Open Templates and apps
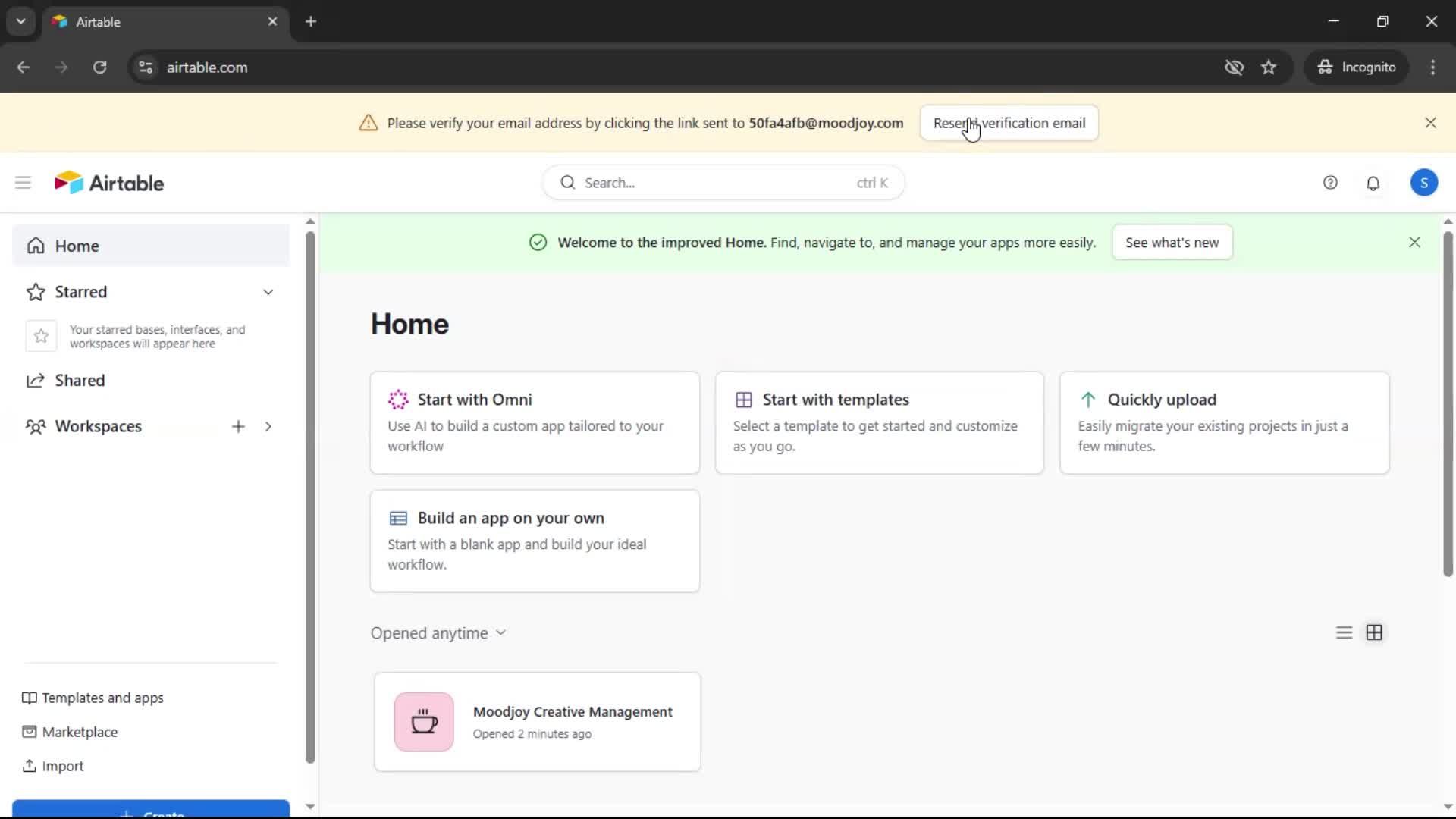This screenshot has width=1456, height=819. tap(93, 698)
